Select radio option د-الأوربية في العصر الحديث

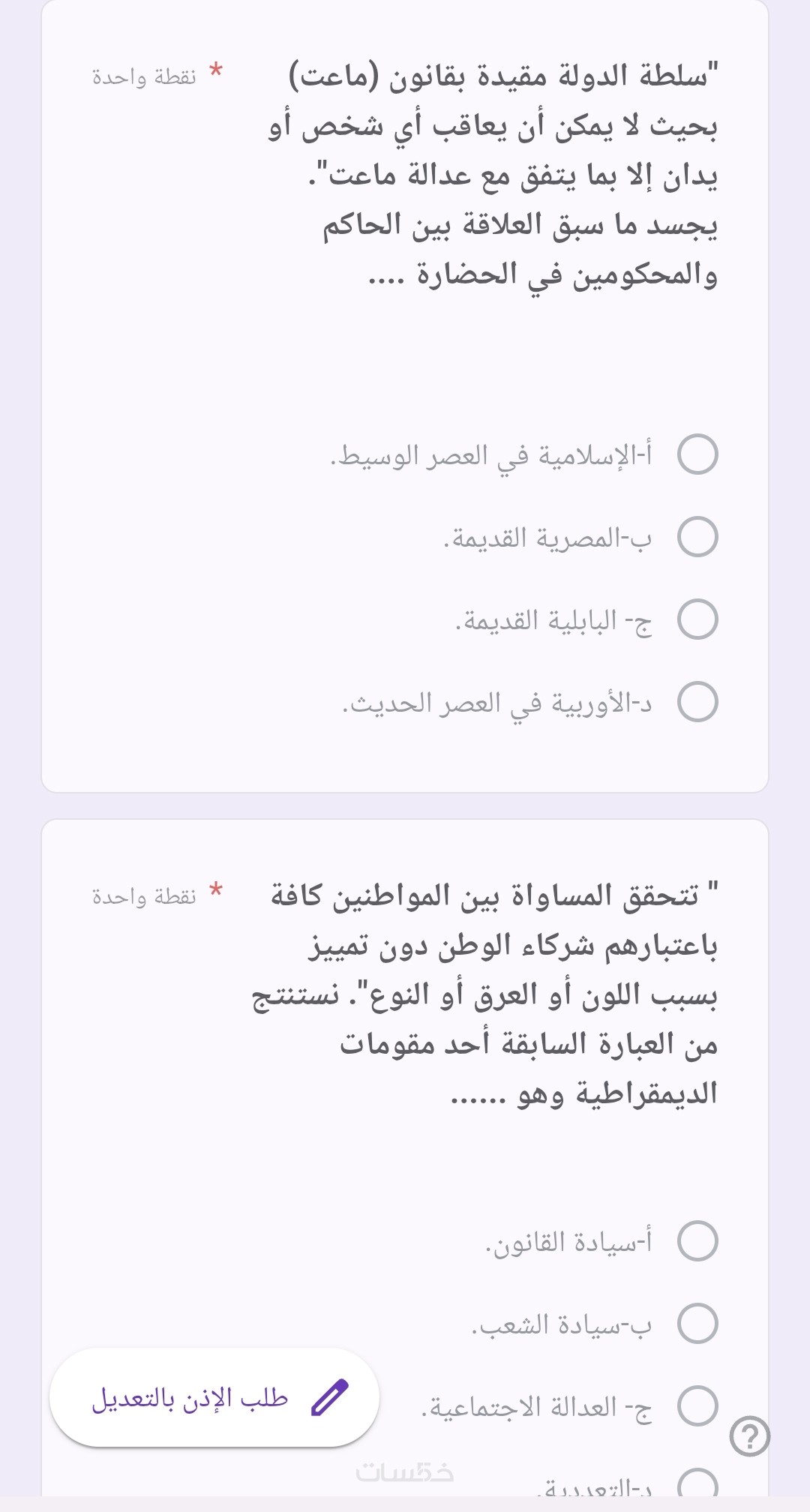pos(697,702)
